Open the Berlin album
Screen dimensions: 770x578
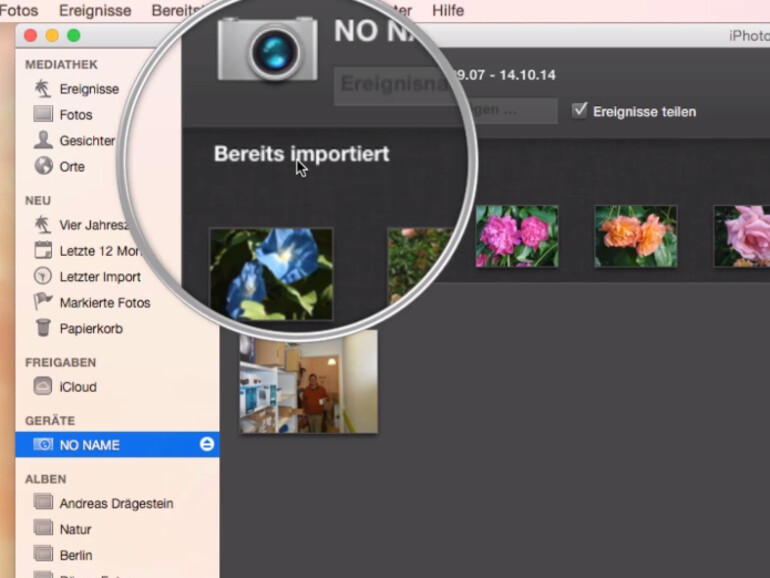76,555
